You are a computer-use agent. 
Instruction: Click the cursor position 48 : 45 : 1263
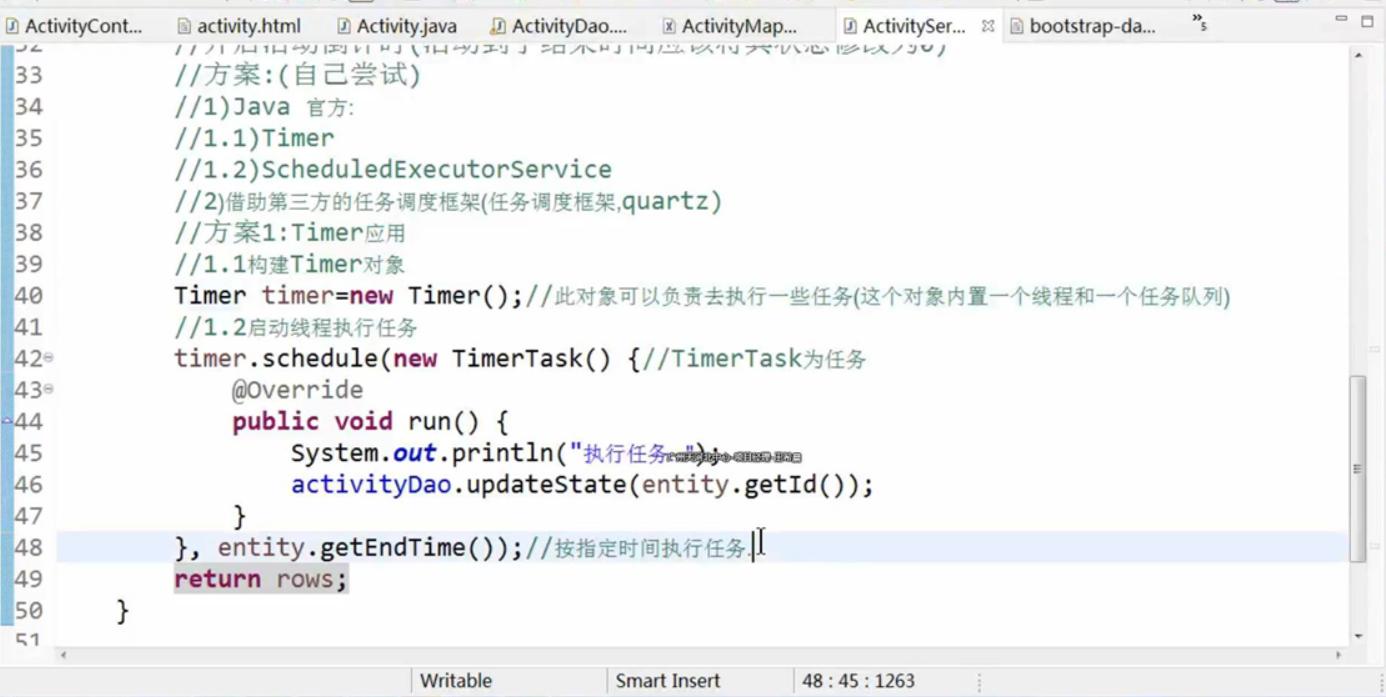pos(858,681)
